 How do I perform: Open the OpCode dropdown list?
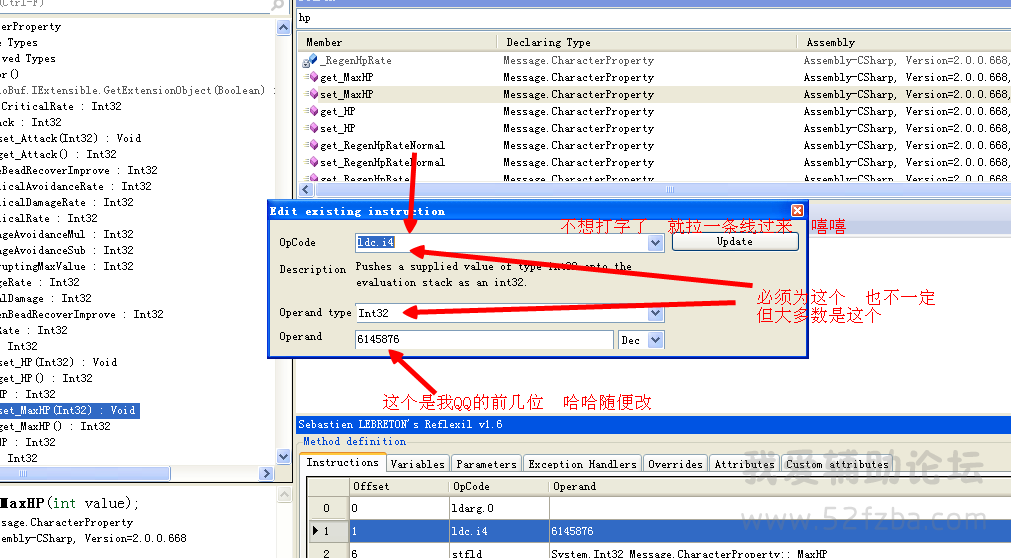tap(655, 243)
